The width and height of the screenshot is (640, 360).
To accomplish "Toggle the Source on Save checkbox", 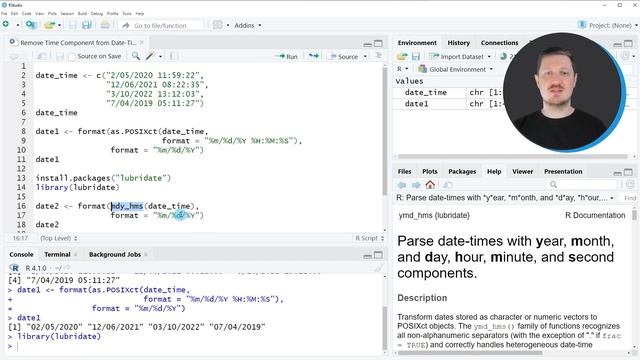I will pyautogui.click(x=72, y=57).
